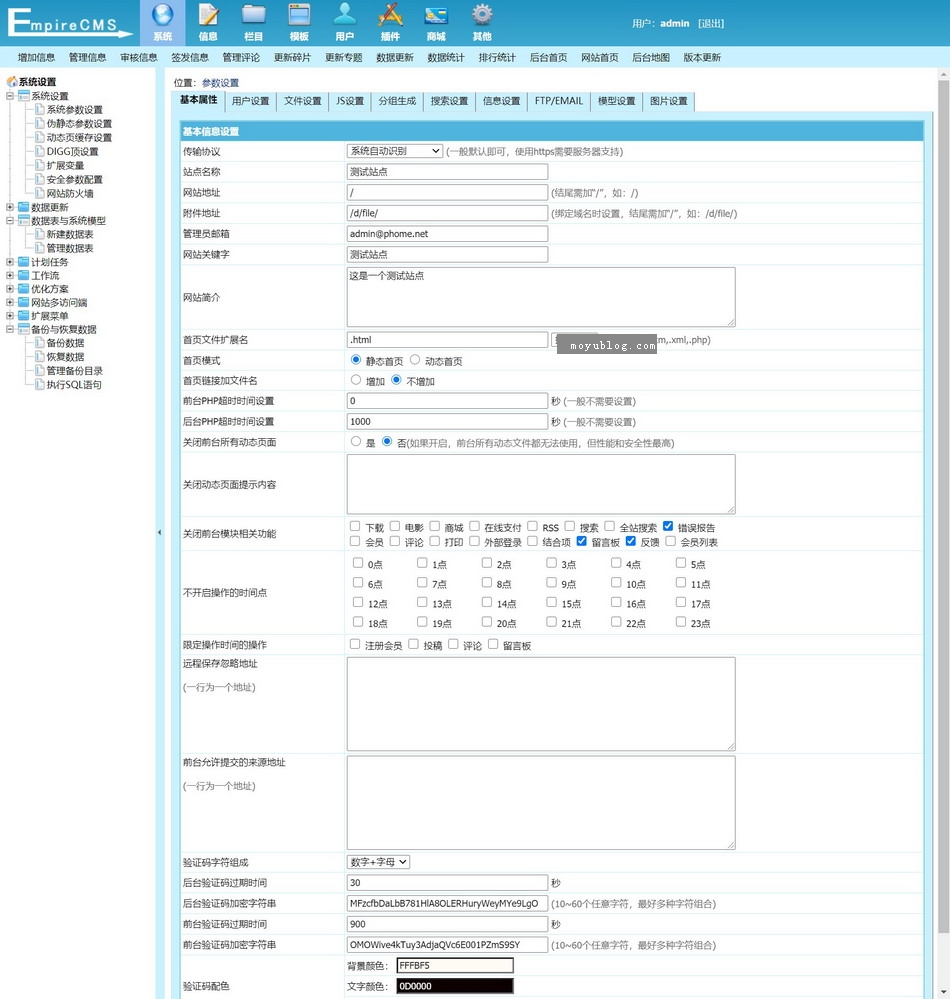Image resolution: width=950 pixels, height=999 pixels.
Task: Select 增加 for 首页链接加文件名
Action: pos(356,380)
